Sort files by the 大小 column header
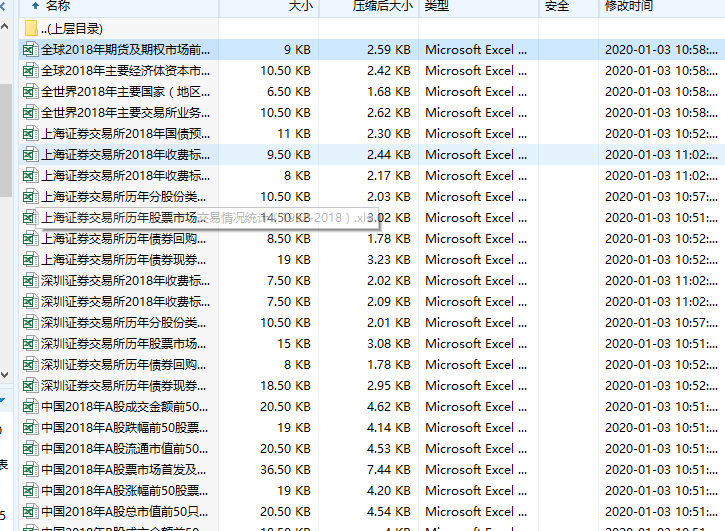This screenshot has width=725, height=531. pyautogui.click(x=269, y=6)
